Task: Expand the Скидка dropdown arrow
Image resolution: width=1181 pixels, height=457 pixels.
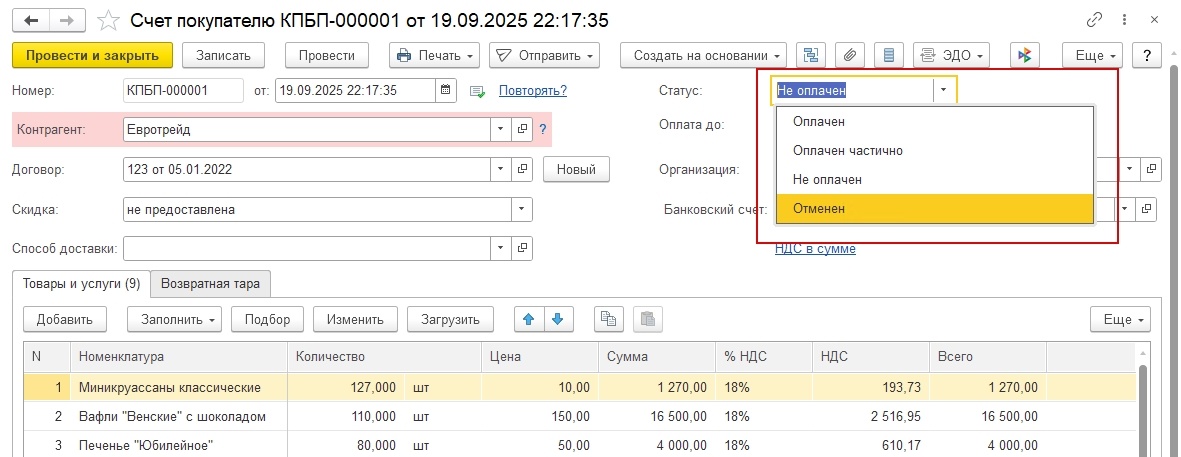Action: [522, 209]
